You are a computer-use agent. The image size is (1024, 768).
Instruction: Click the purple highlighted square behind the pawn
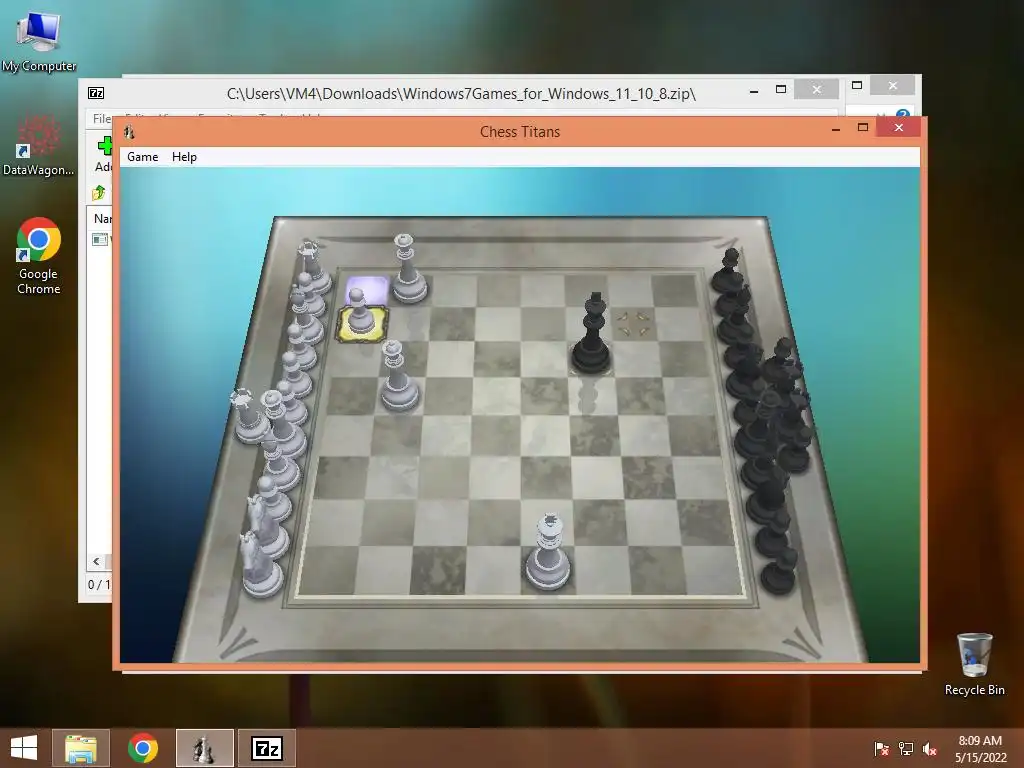pyautogui.click(x=367, y=287)
